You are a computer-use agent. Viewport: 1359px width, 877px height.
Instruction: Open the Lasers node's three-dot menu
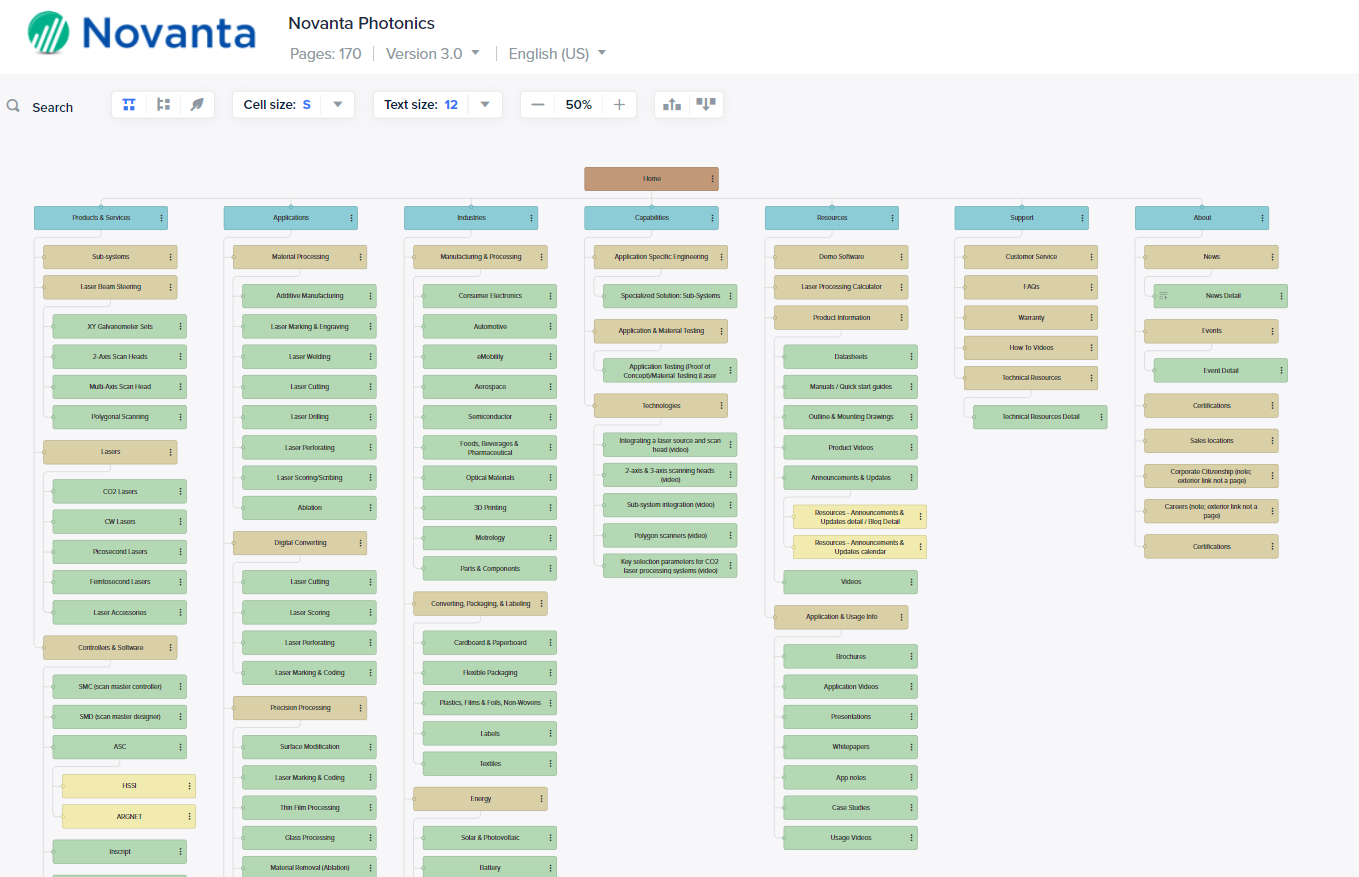click(171, 452)
